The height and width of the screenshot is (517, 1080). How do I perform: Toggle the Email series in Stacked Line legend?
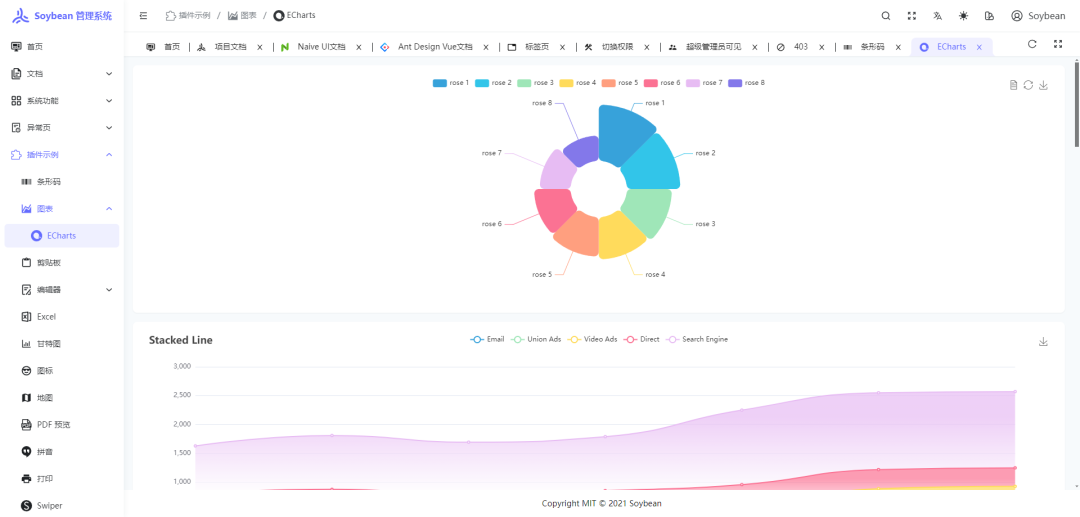pyautogui.click(x=487, y=340)
